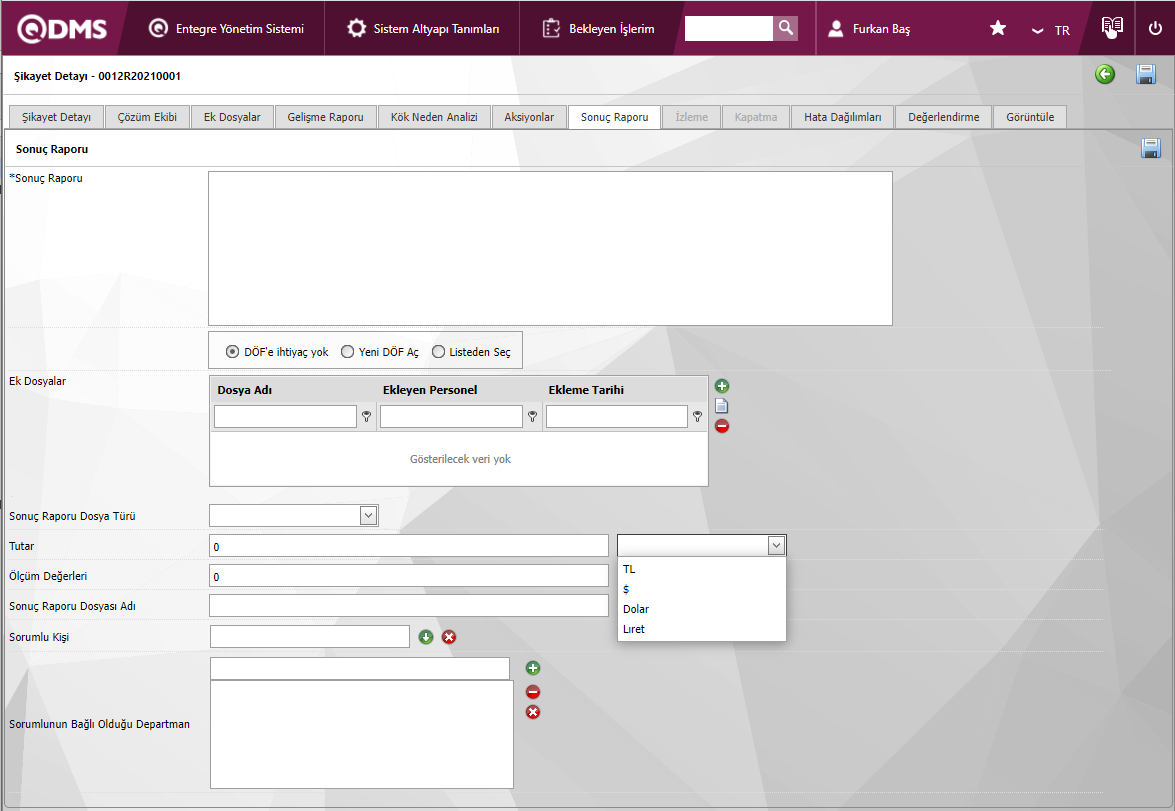The width and height of the screenshot is (1175, 811).
Task: Click the power logout icon
Action: [1155, 29]
